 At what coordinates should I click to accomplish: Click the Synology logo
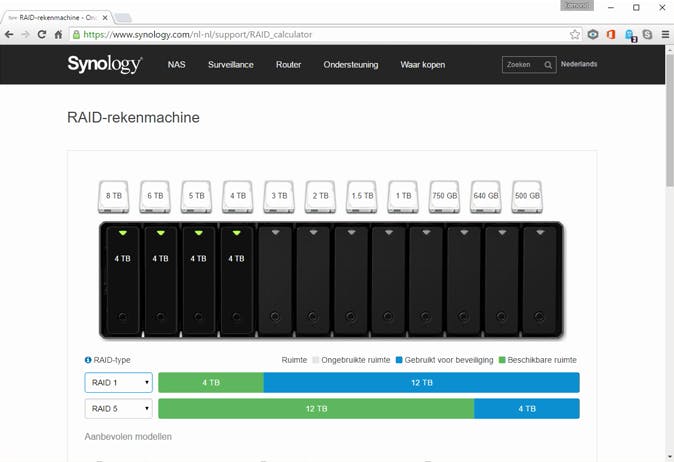[x=104, y=64]
